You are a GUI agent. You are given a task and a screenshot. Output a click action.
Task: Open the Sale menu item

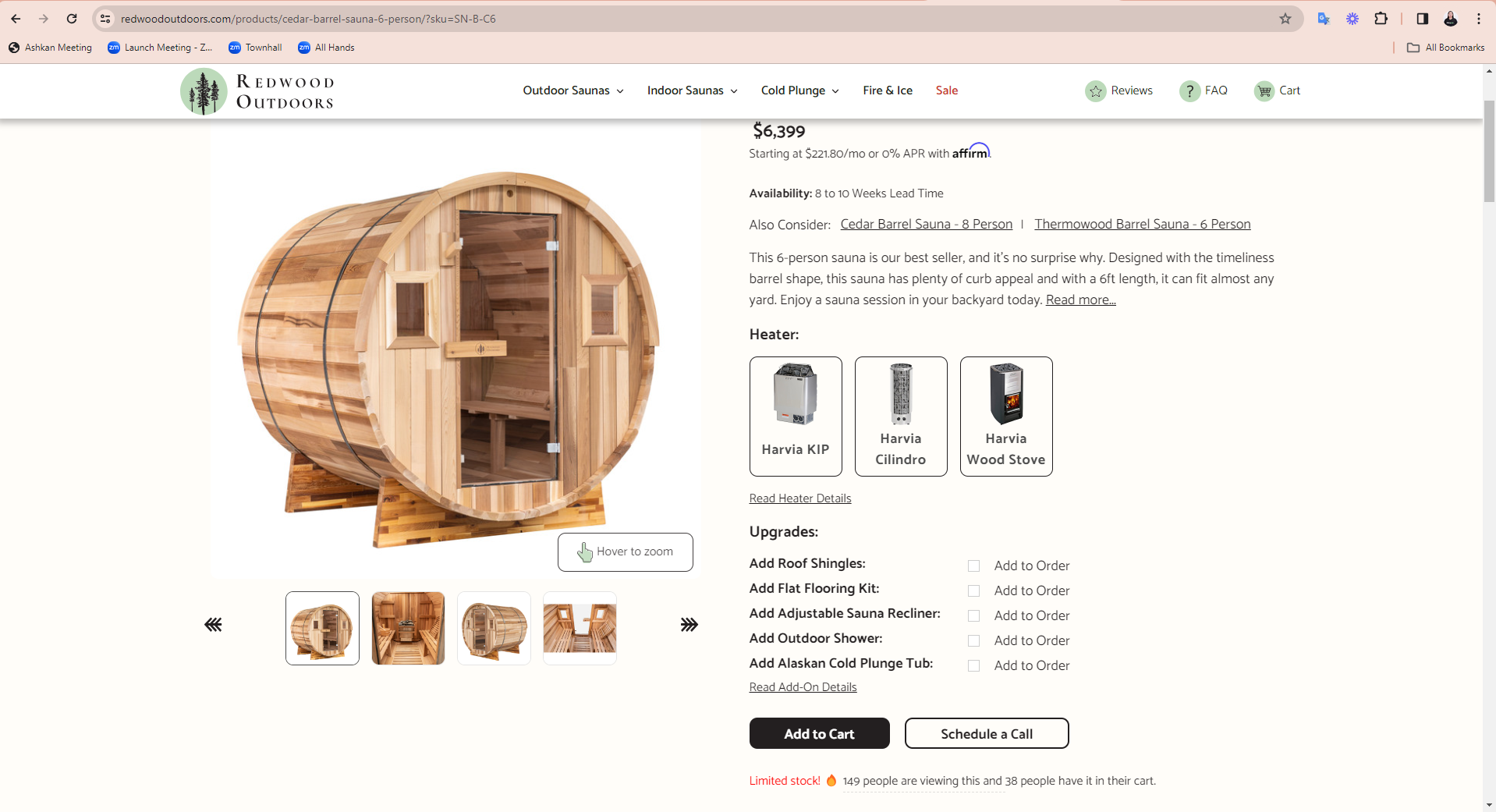pos(947,90)
